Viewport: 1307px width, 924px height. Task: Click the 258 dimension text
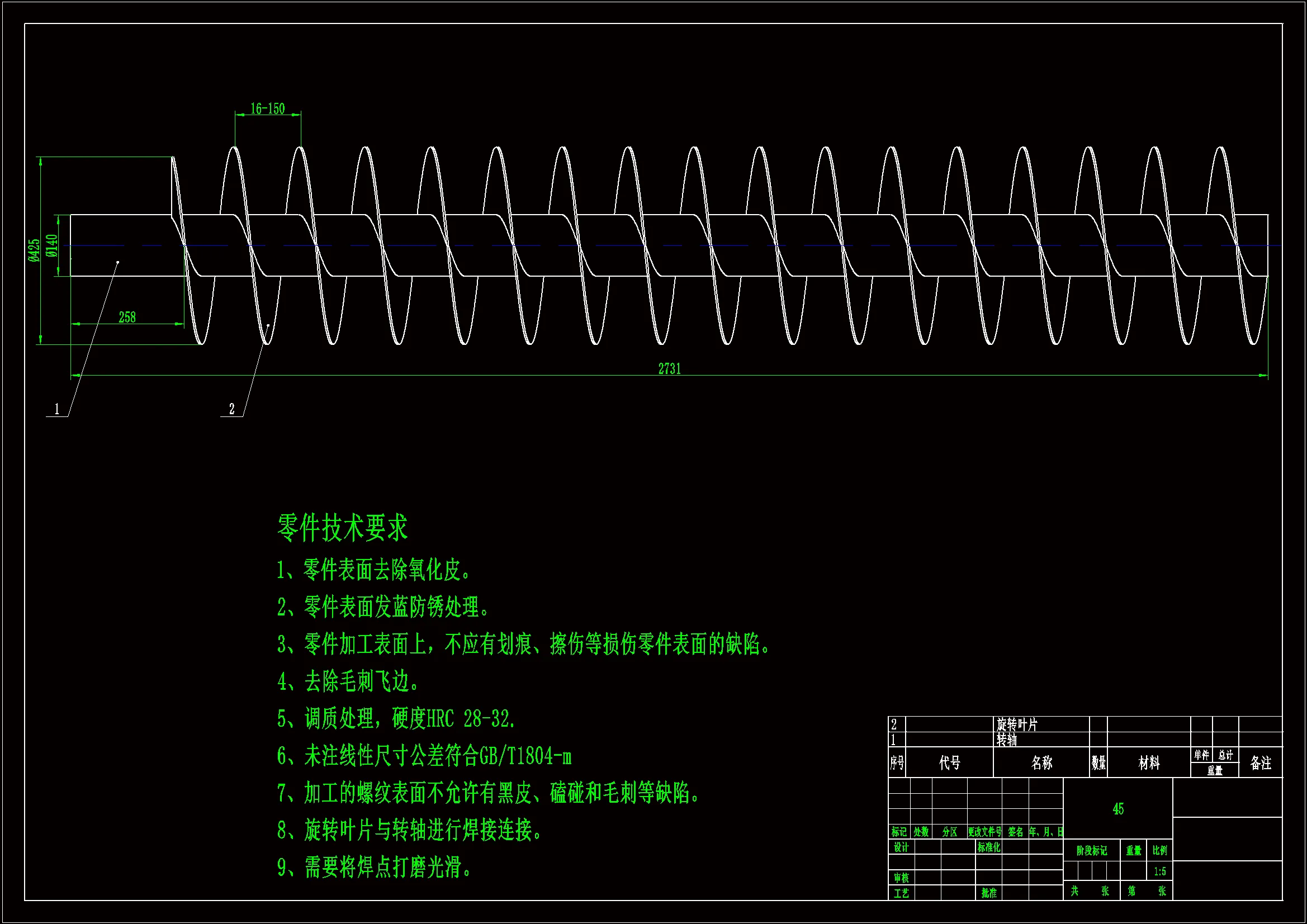127,318
